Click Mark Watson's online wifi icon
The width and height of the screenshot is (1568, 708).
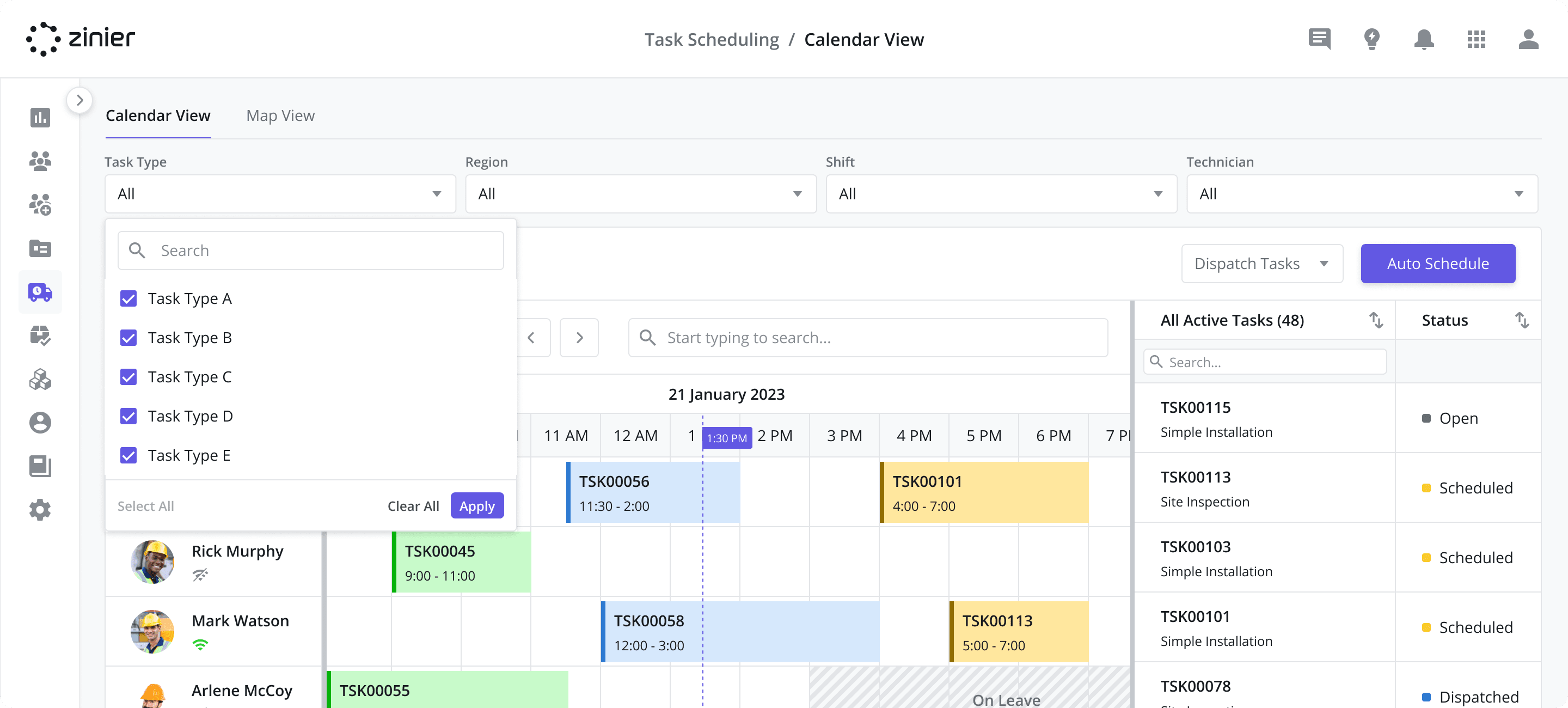[x=200, y=644]
